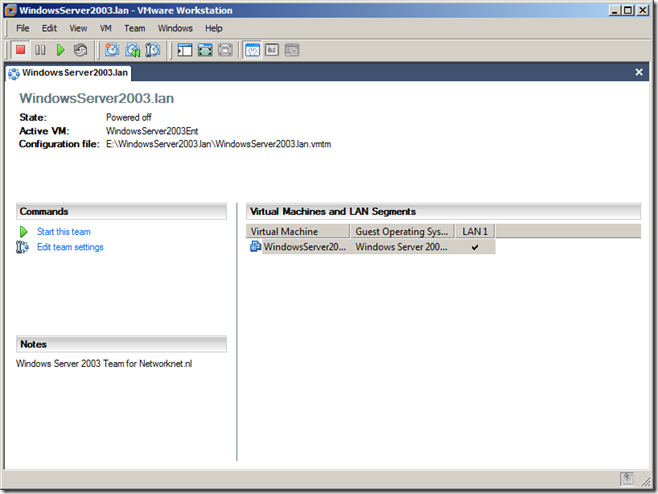Image resolution: width=658 pixels, height=494 pixels.
Task: Click the Commands section header
Action: tap(121, 212)
